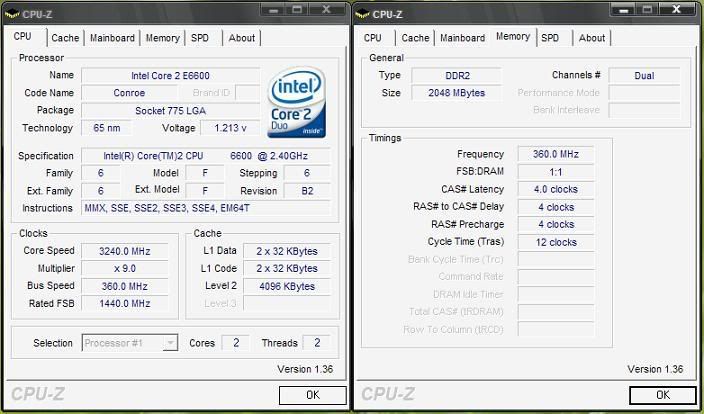This screenshot has height=414, width=704.
Task: Open Mainboard tab in the processor window
Action: pyautogui.click(x=112, y=38)
